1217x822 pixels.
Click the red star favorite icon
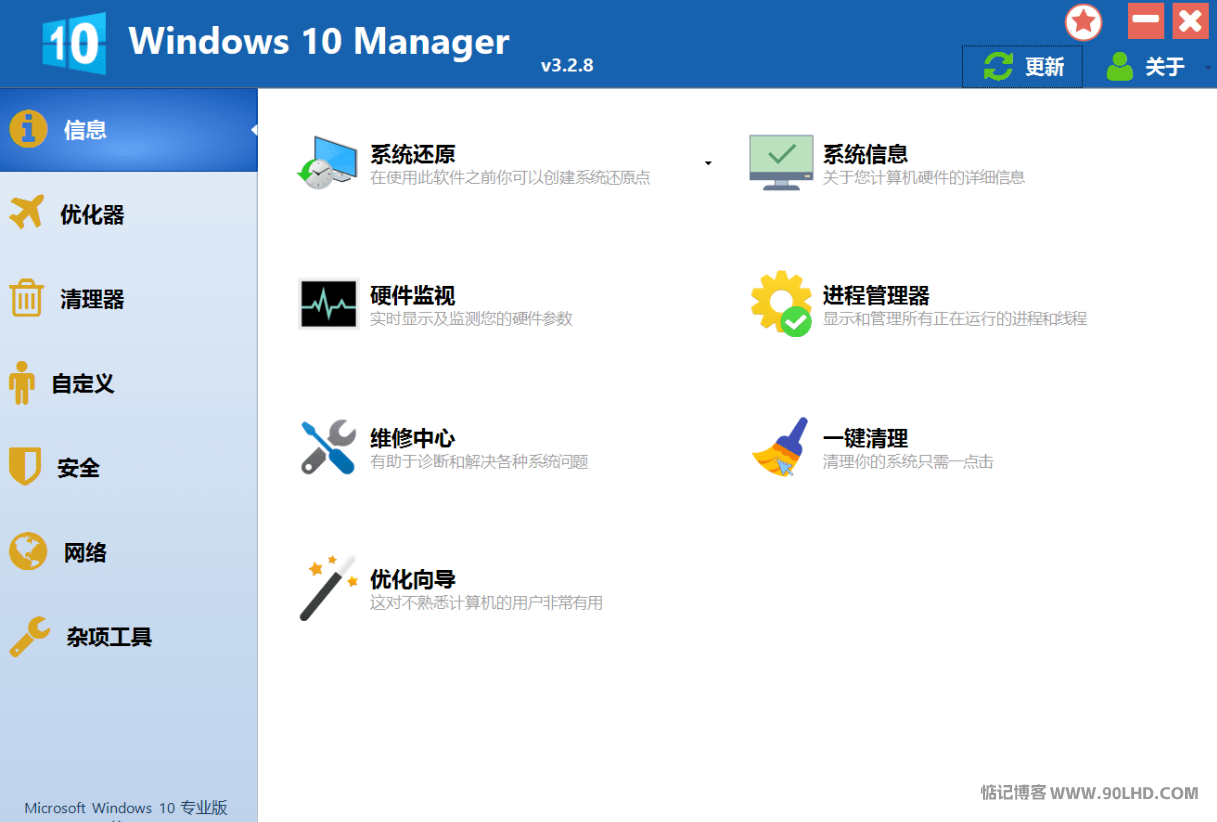click(1083, 22)
